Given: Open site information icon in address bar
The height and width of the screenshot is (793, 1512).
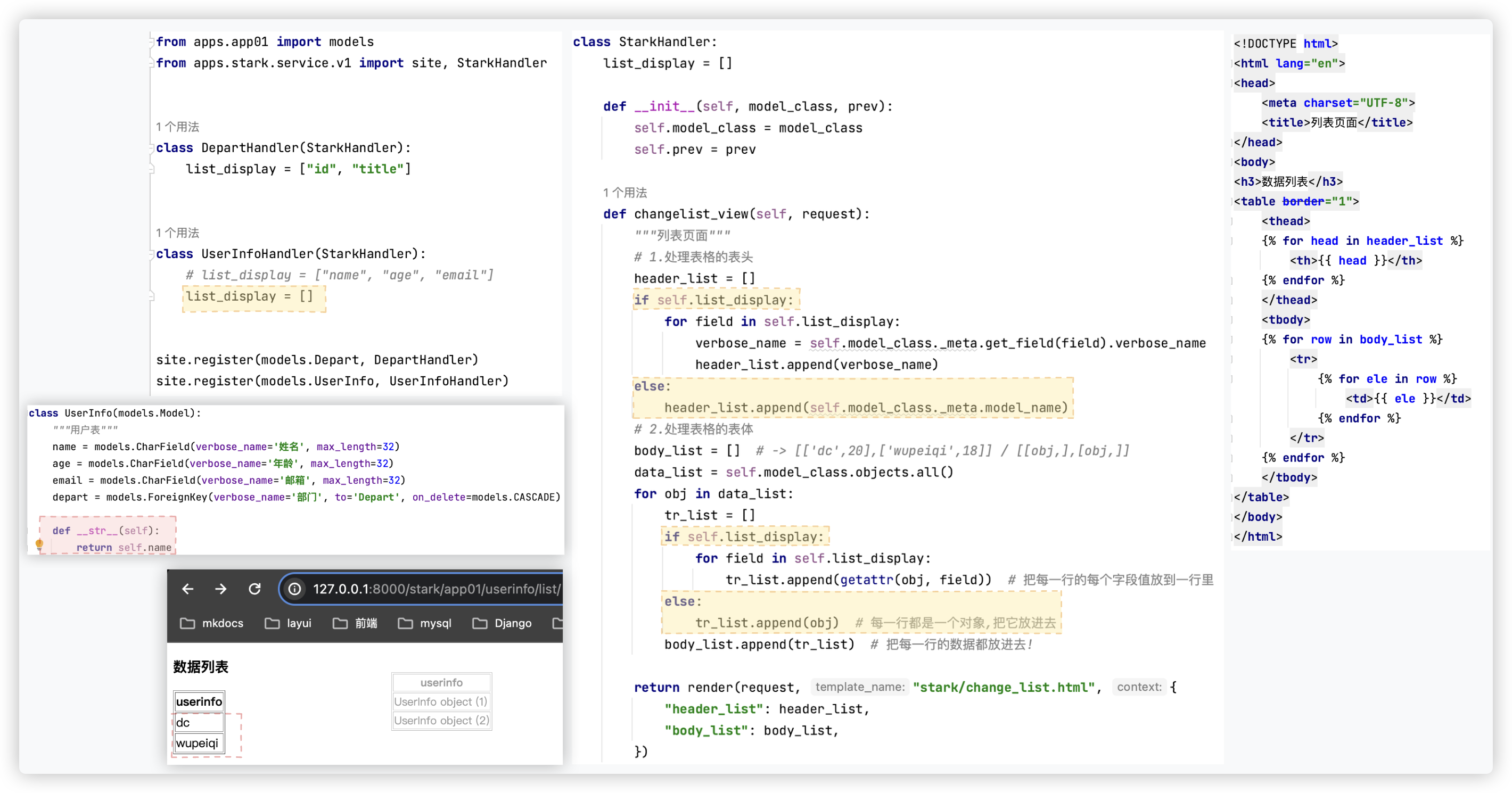Looking at the screenshot, I should click(294, 589).
